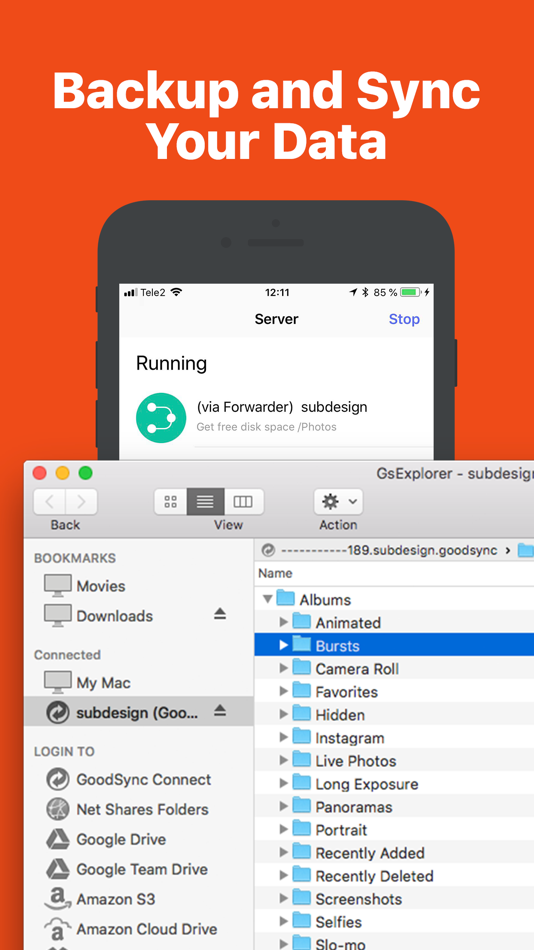Select the Selfies folder icon

tap(301, 921)
